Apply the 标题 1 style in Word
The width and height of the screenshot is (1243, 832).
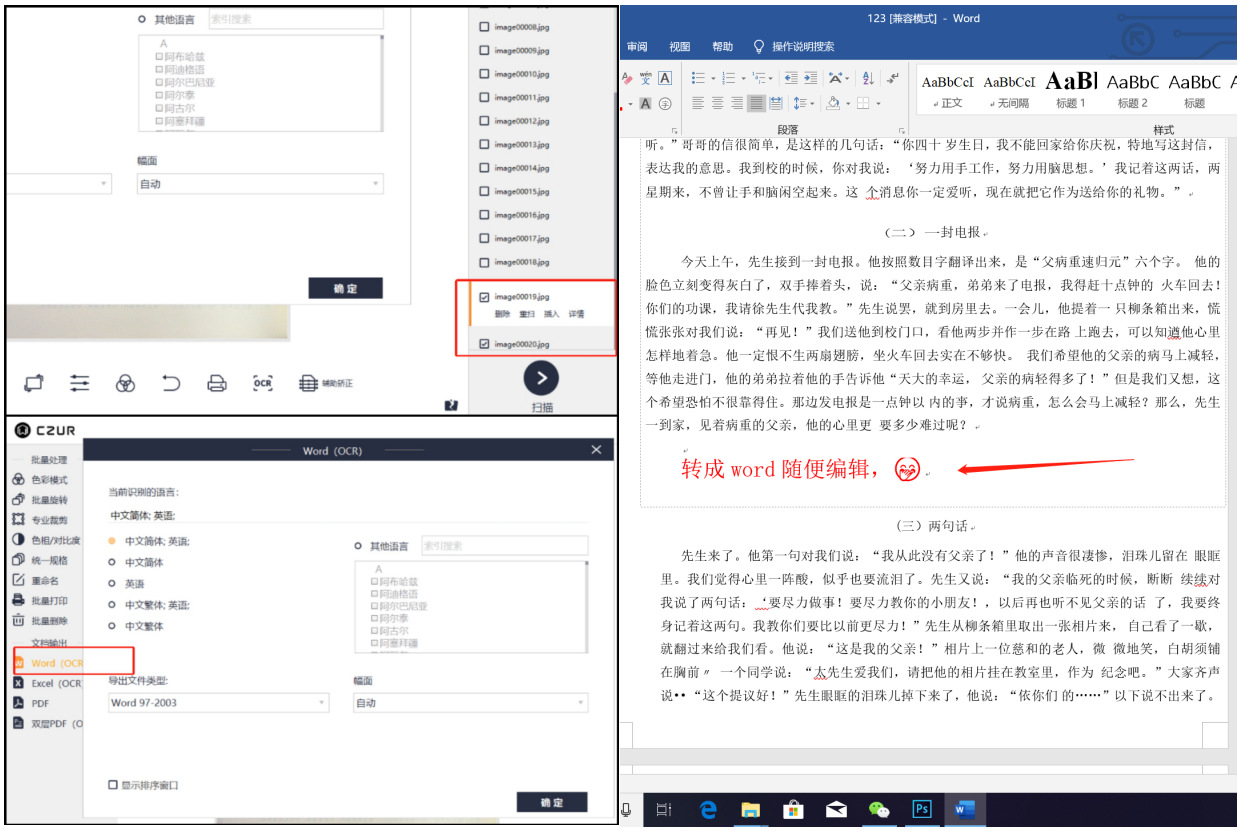[x=1071, y=90]
